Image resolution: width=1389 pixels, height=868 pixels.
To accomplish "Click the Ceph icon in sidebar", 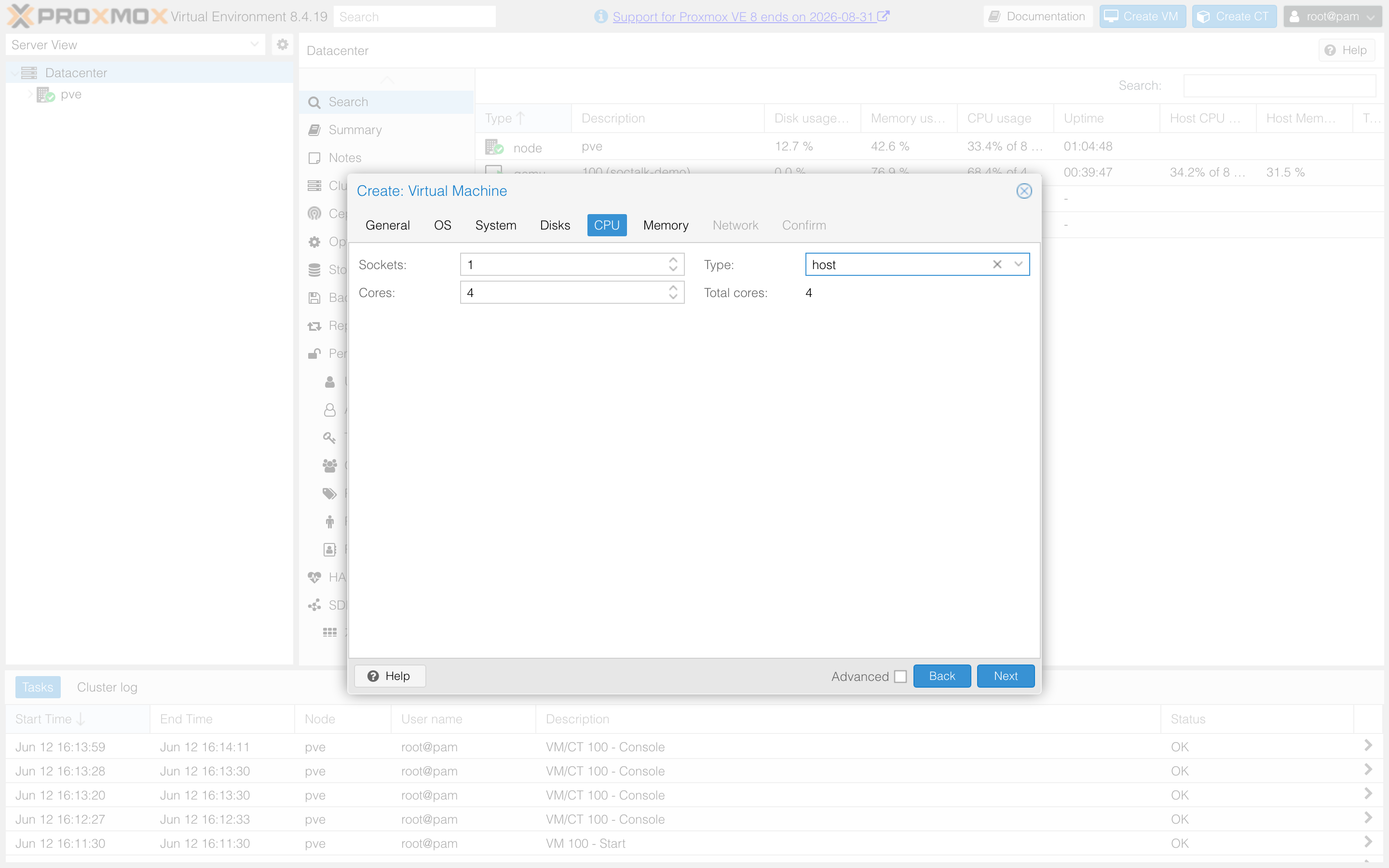I will tap(314, 214).
